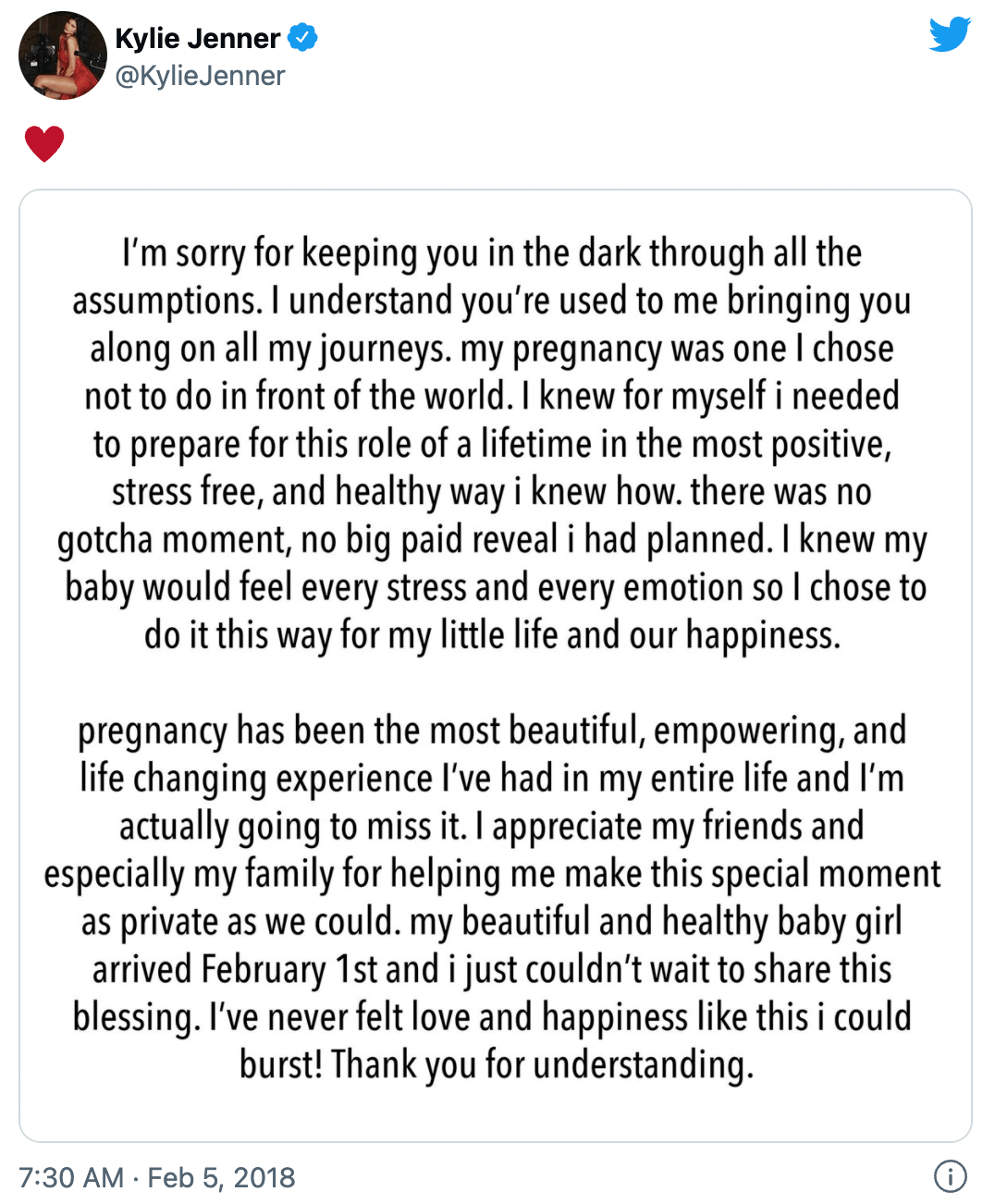Click the line starting "along on all my journeys"
995x1204 pixels.
tap(492, 349)
